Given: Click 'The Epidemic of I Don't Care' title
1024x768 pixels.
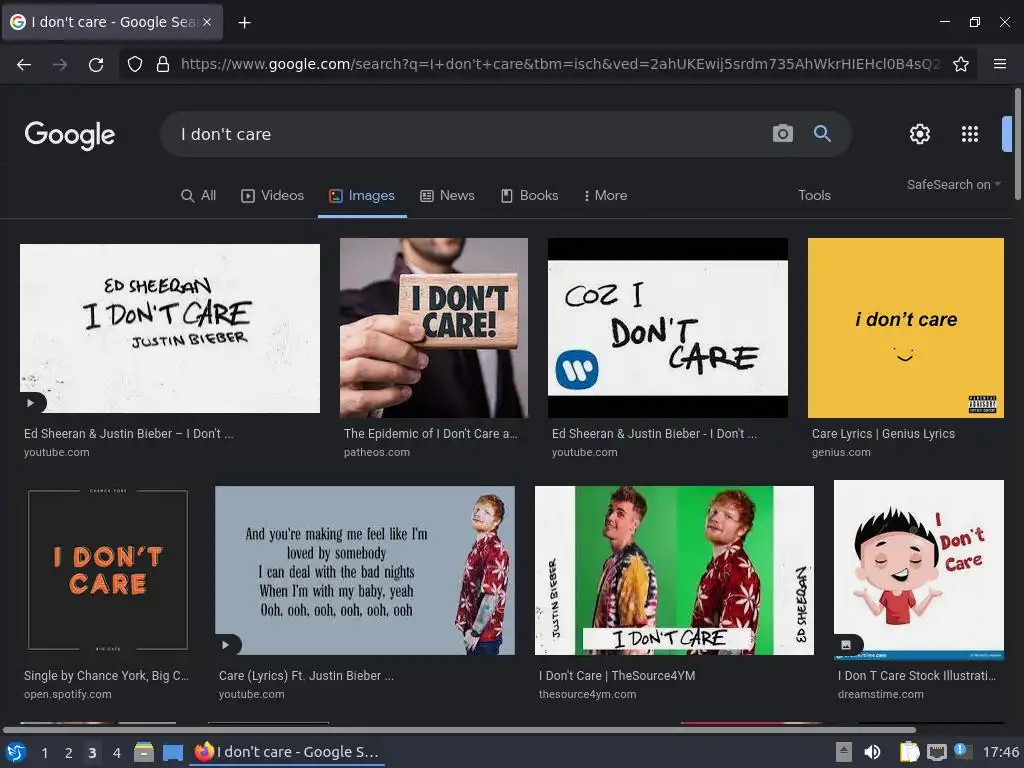Looking at the screenshot, I should (430, 434).
